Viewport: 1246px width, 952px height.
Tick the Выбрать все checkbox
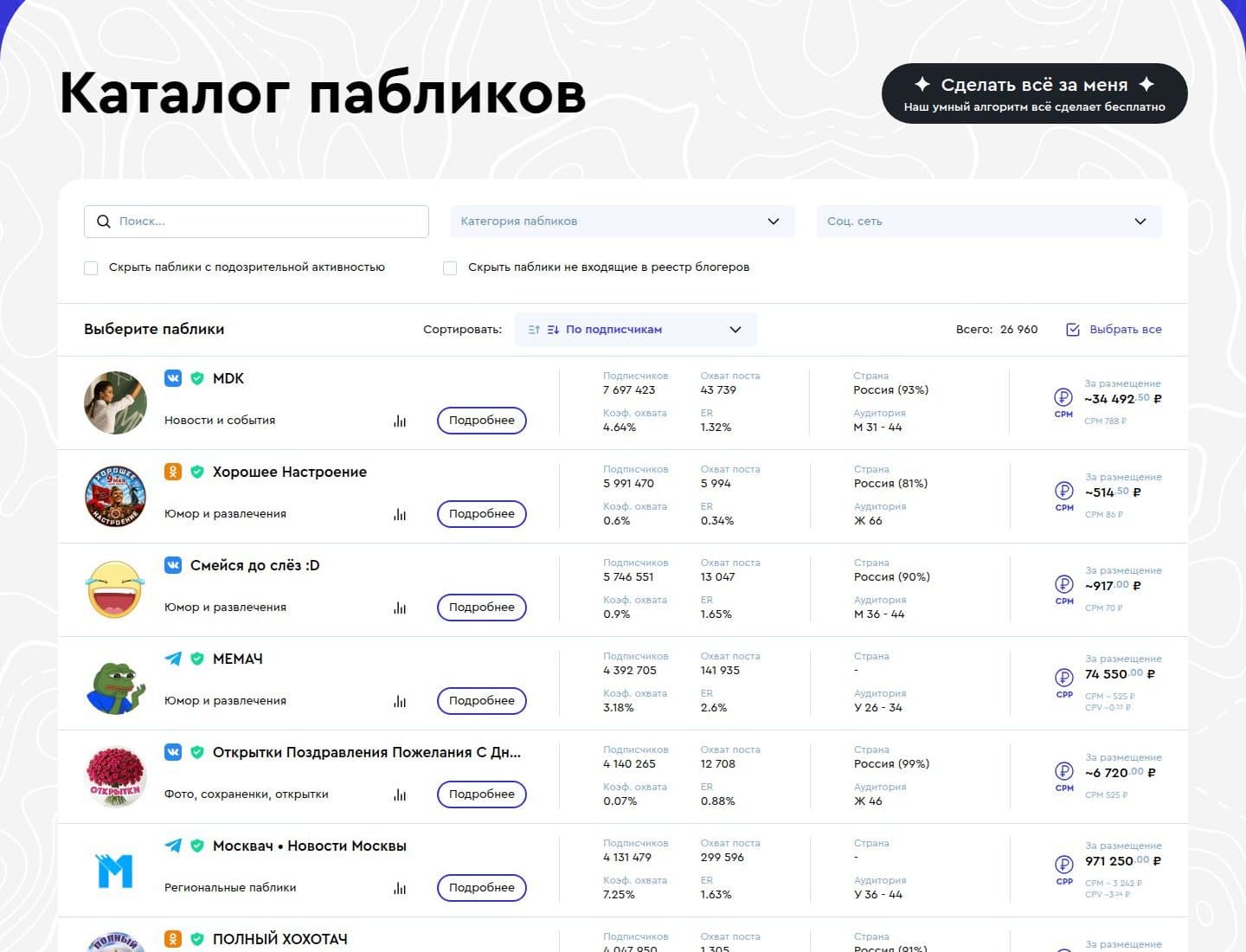point(1073,330)
